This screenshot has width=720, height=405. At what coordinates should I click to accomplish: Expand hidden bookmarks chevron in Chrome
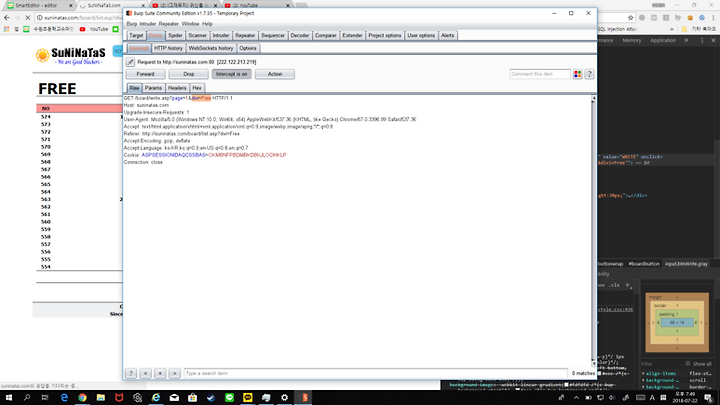672,29
